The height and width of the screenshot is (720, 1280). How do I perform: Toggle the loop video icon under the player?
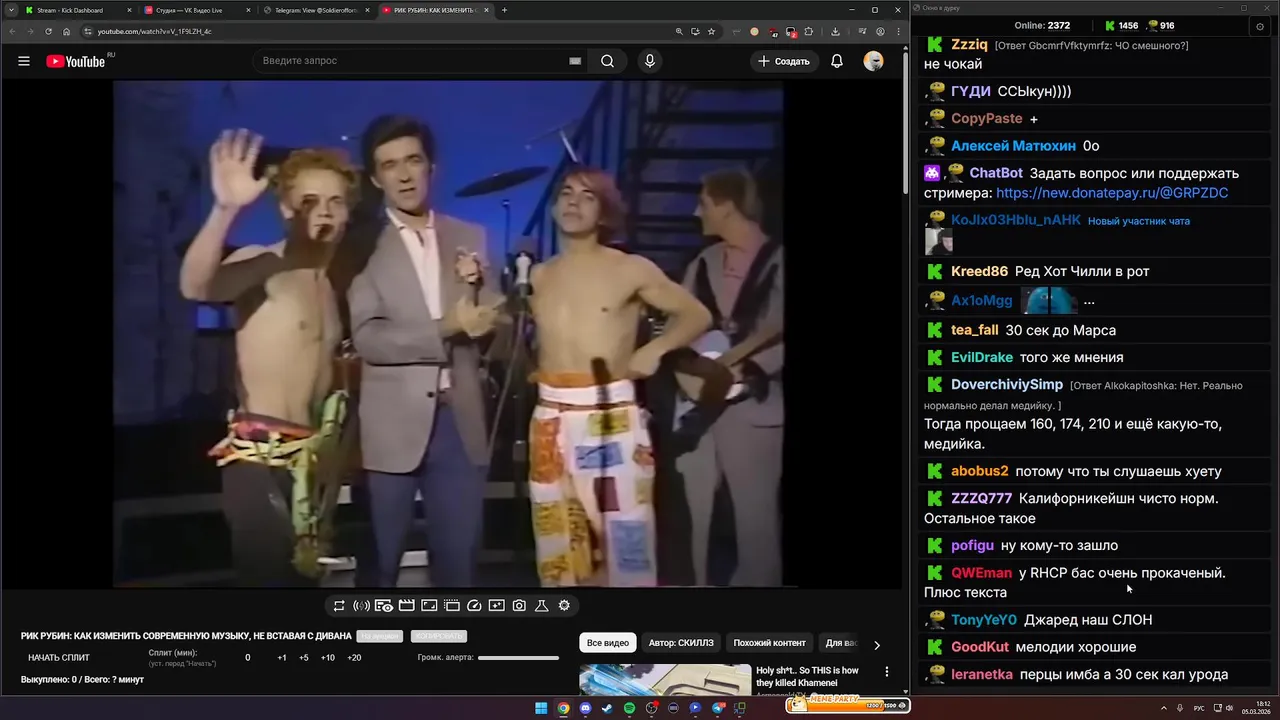pos(339,605)
